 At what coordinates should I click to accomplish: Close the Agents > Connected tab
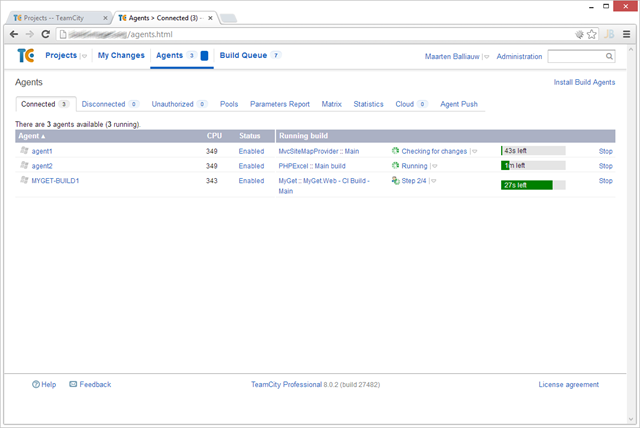click(210, 18)
